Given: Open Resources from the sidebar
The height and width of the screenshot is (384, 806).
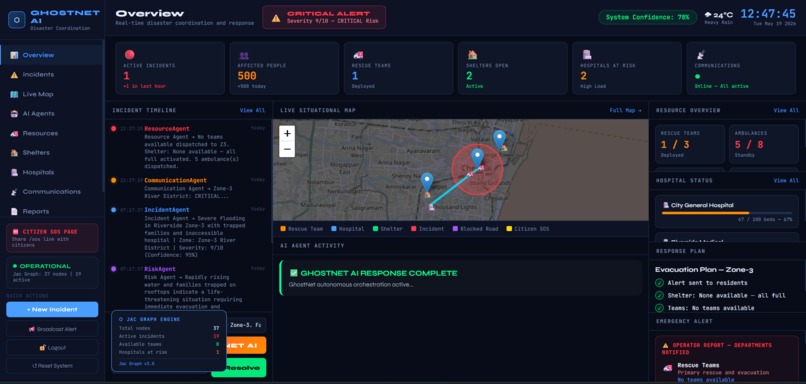Looking at the screenshot, I should point(51,133).
